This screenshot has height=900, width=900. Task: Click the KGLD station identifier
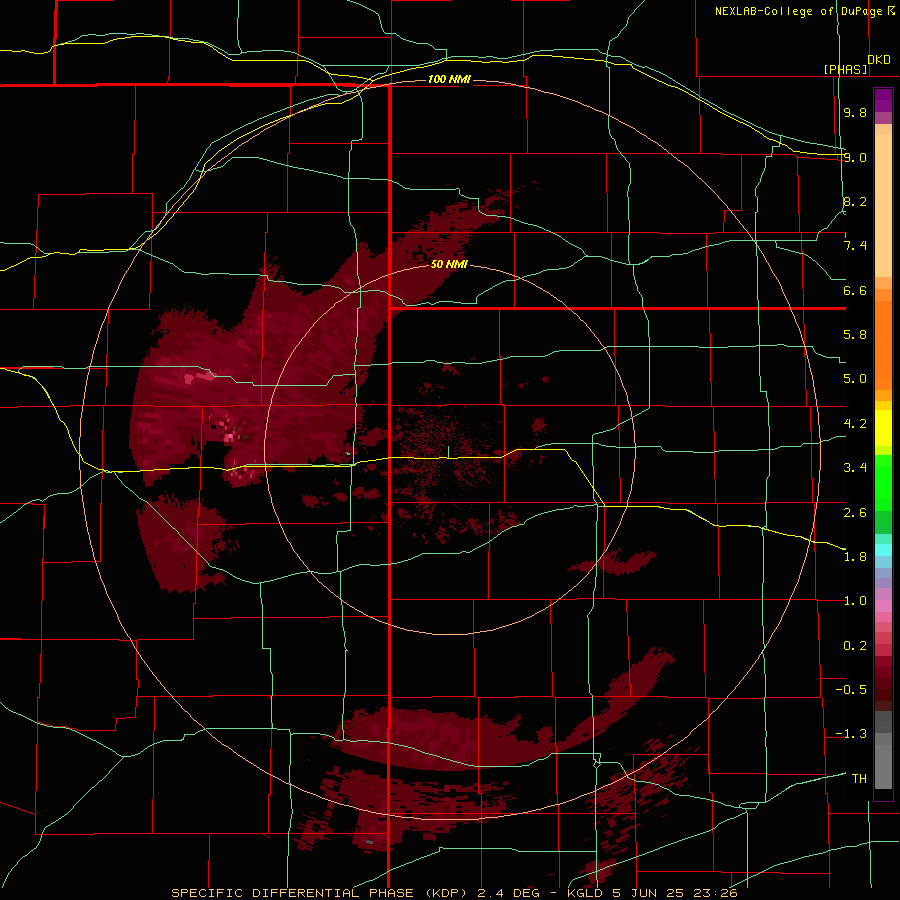585,893
